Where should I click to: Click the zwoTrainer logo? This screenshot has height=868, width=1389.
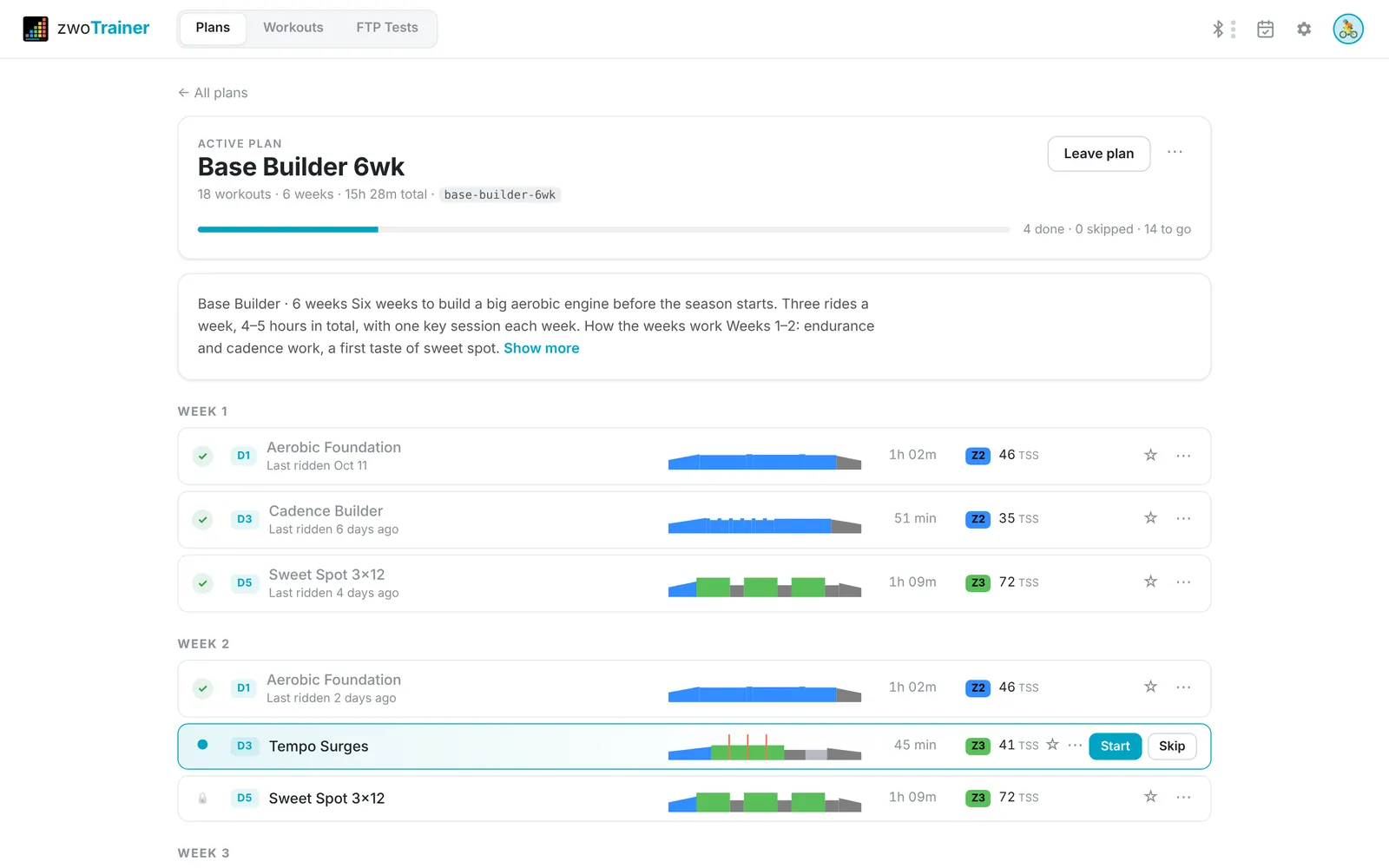[x=86, y=29]
